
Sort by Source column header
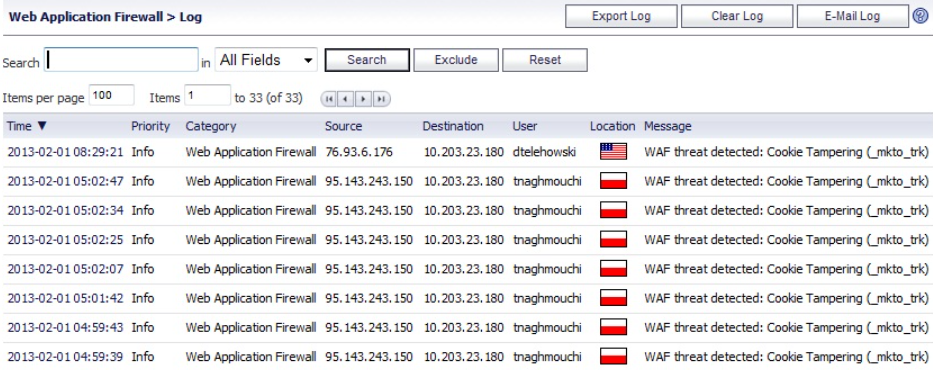coord(343,126)
